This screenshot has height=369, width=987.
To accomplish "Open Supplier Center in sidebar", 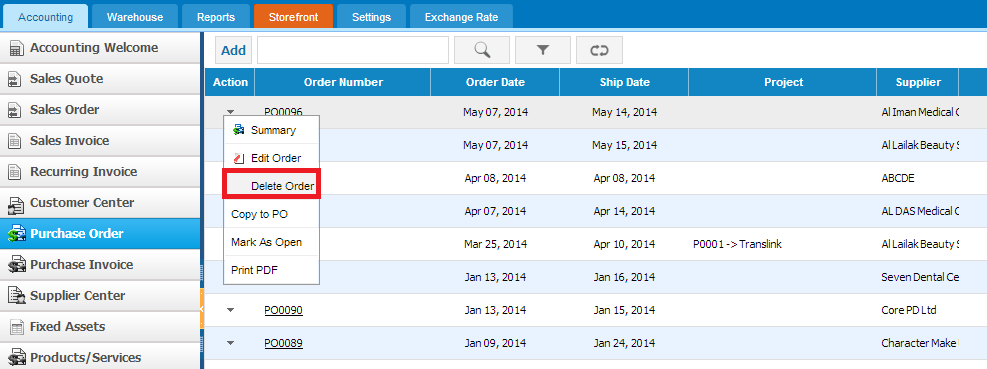I will (100, 295).
